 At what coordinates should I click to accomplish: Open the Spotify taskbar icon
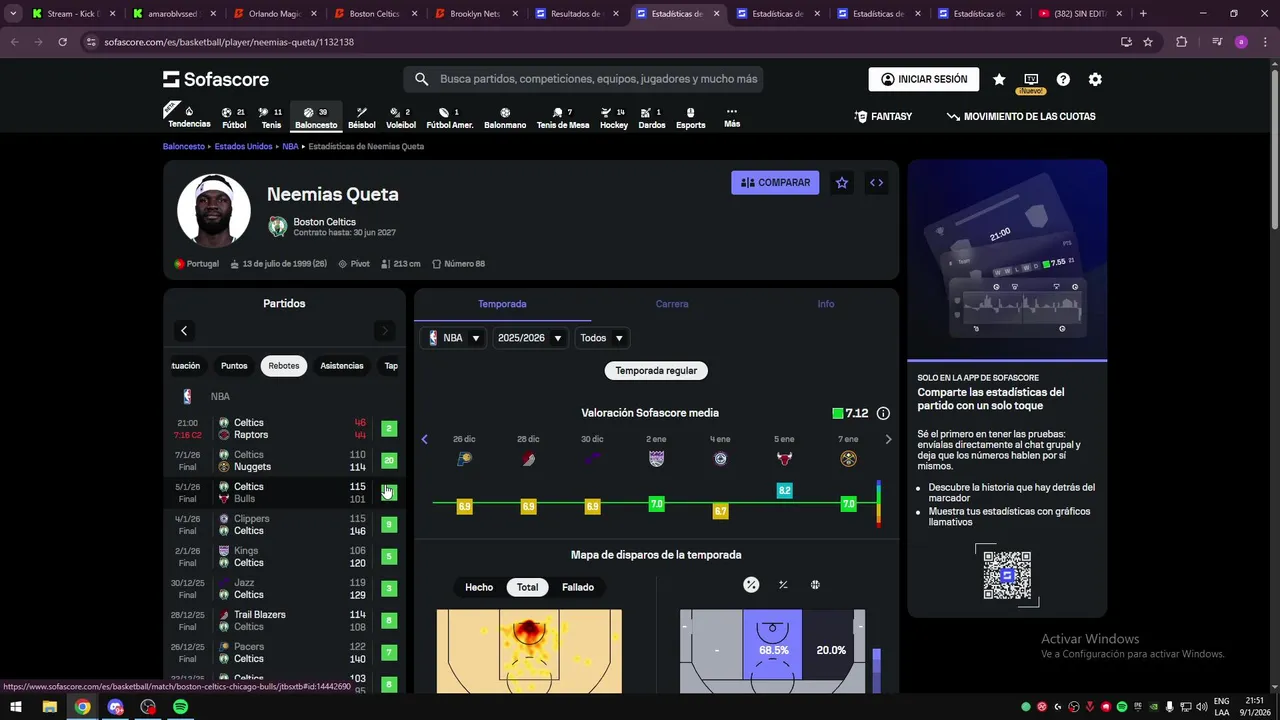pyautogui.click(x=181, y=707)
